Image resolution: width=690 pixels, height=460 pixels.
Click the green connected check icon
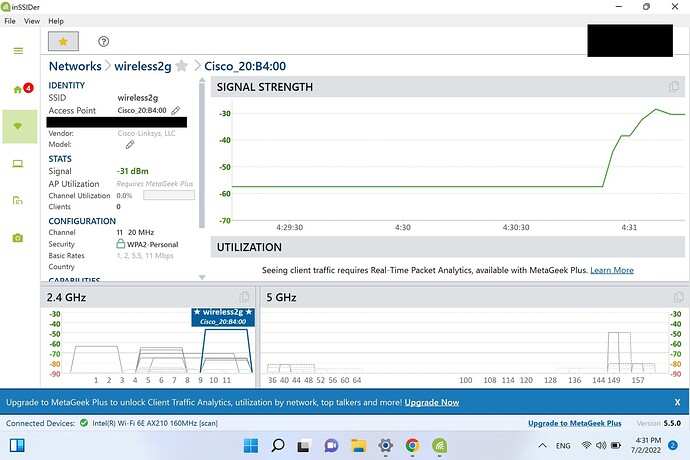click(84, 423)
